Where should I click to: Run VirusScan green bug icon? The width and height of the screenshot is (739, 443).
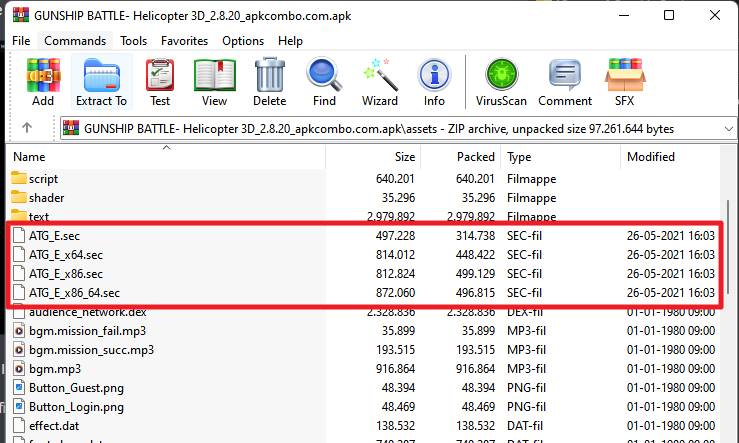(x=501, y=75)
